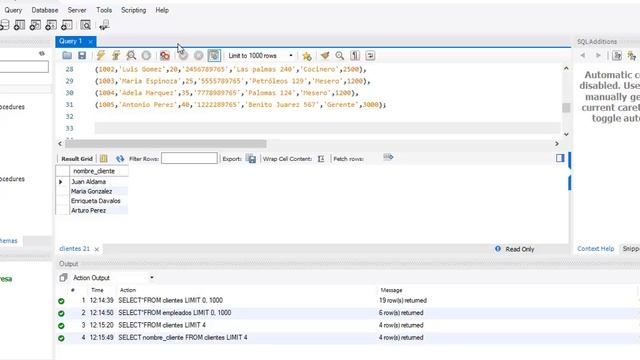Refresh the result set icon
The width and height of the screenshot is (640, 360).
coord(120,158)
